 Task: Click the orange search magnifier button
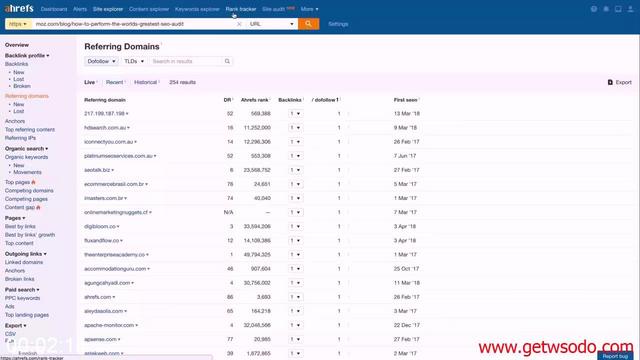308,24
